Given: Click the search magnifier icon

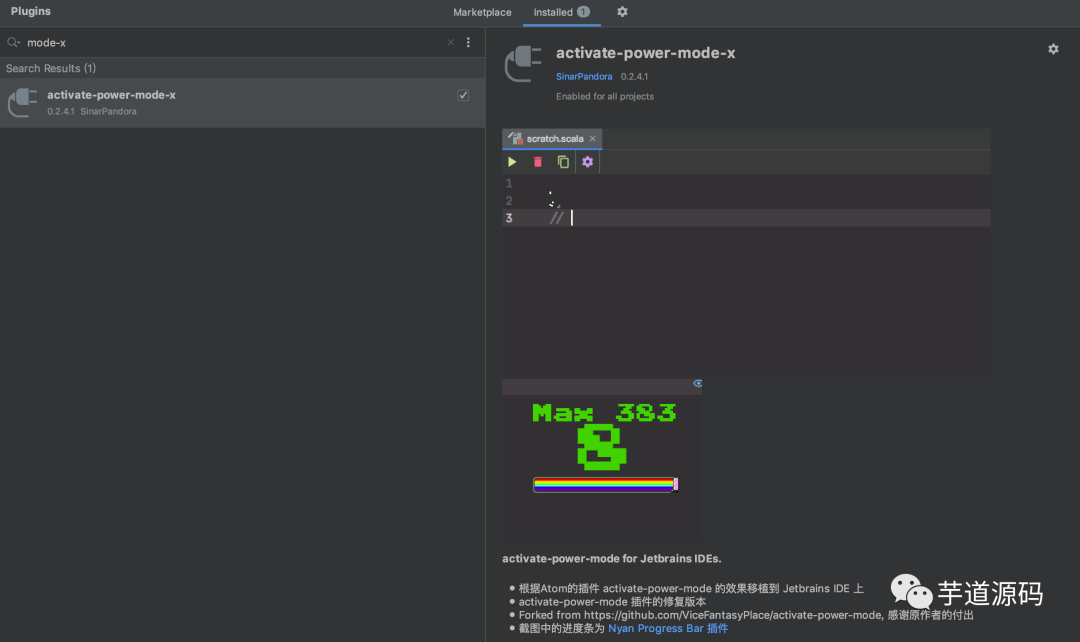Looking at the screenshot, I should [13, 43].
